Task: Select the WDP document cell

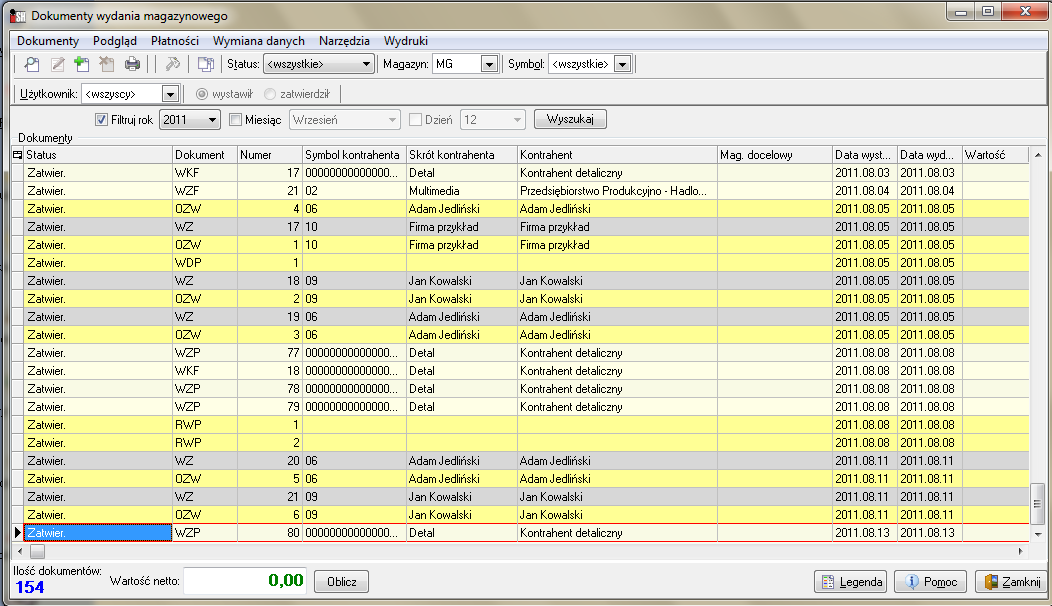Action: tap(205, 263)
